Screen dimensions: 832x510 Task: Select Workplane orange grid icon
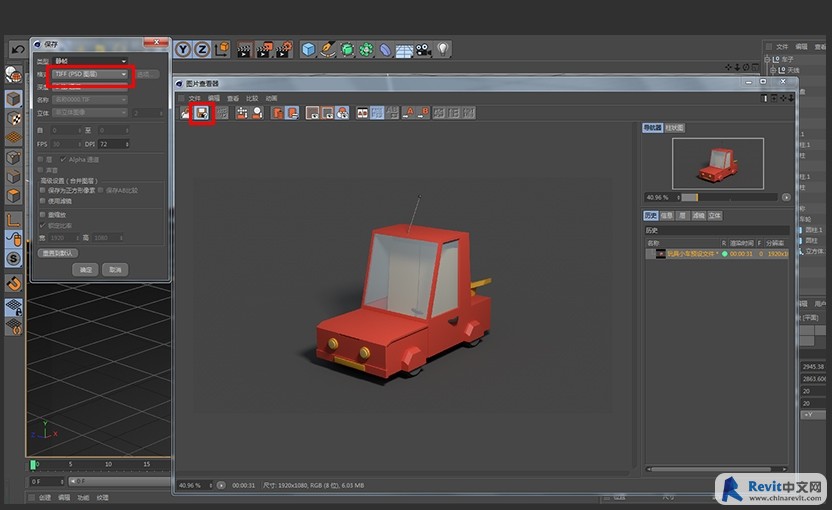point(14,137)
